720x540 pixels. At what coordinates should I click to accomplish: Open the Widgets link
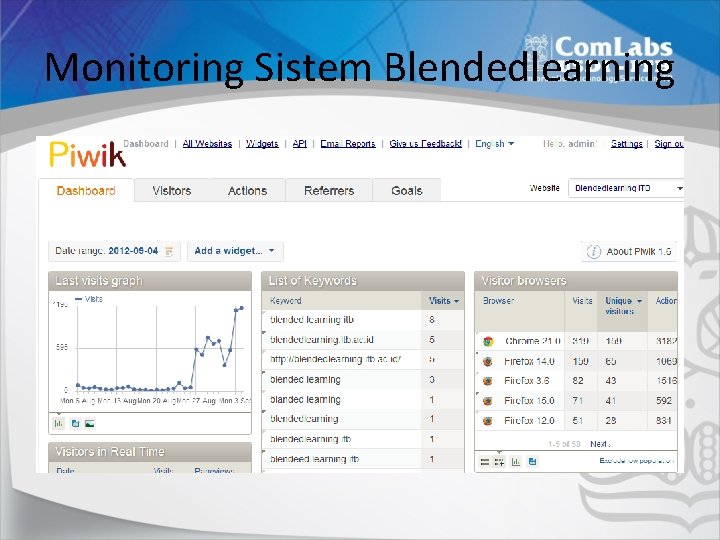262,144
